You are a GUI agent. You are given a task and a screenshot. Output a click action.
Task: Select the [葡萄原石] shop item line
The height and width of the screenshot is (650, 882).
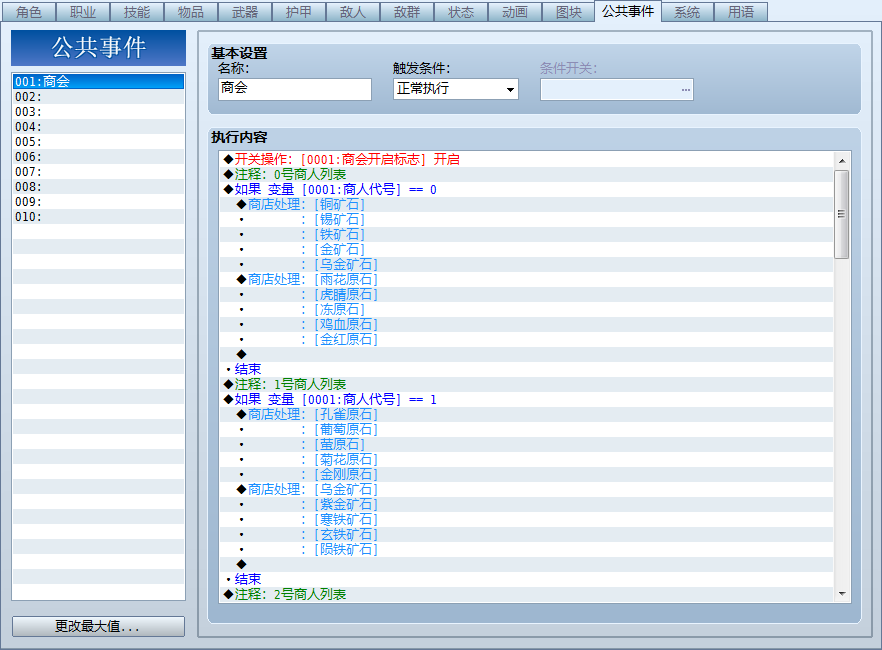(526, 429)
